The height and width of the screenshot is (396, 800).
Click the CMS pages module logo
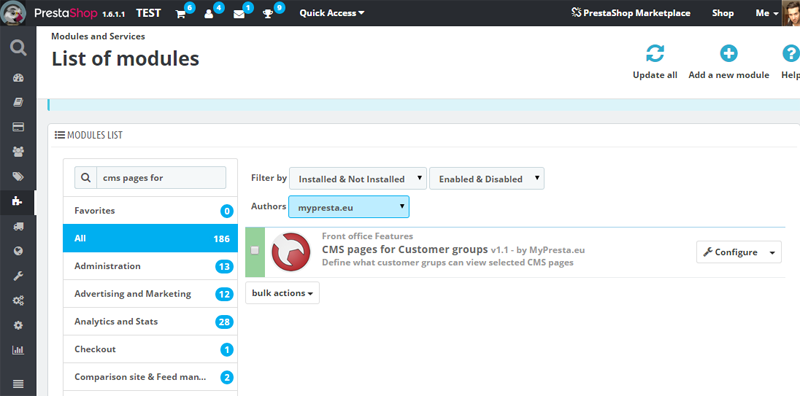click(291, 252)
